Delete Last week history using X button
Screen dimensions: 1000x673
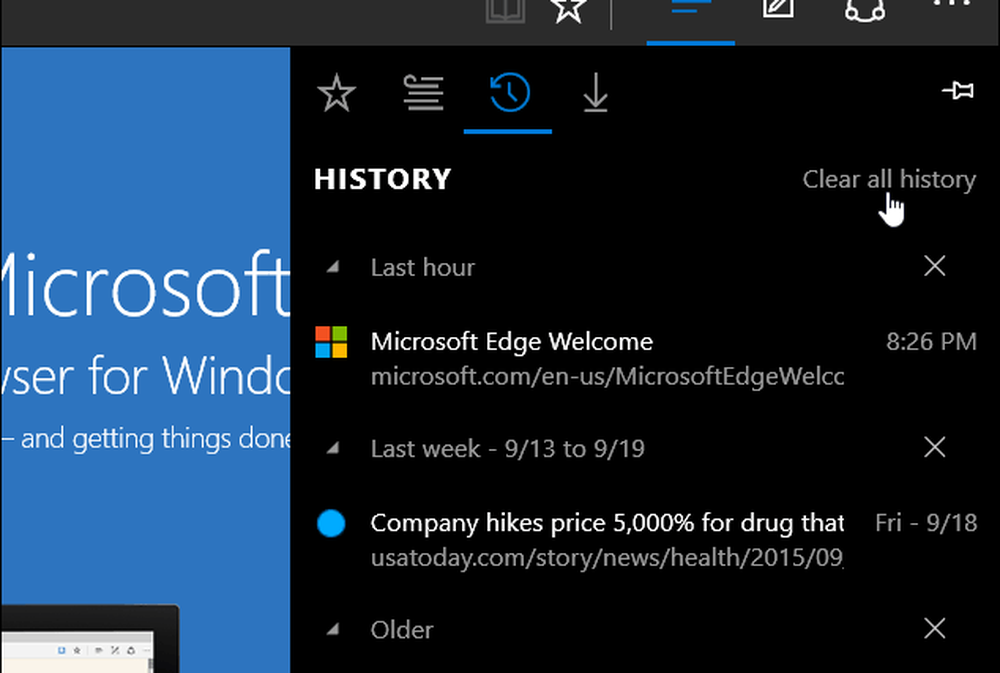coord(934,447)
